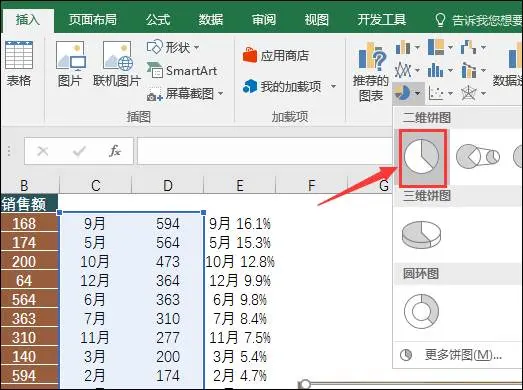
Task: Expand 我的加载项 dropdown arrow
Action: tap(333, 87)
